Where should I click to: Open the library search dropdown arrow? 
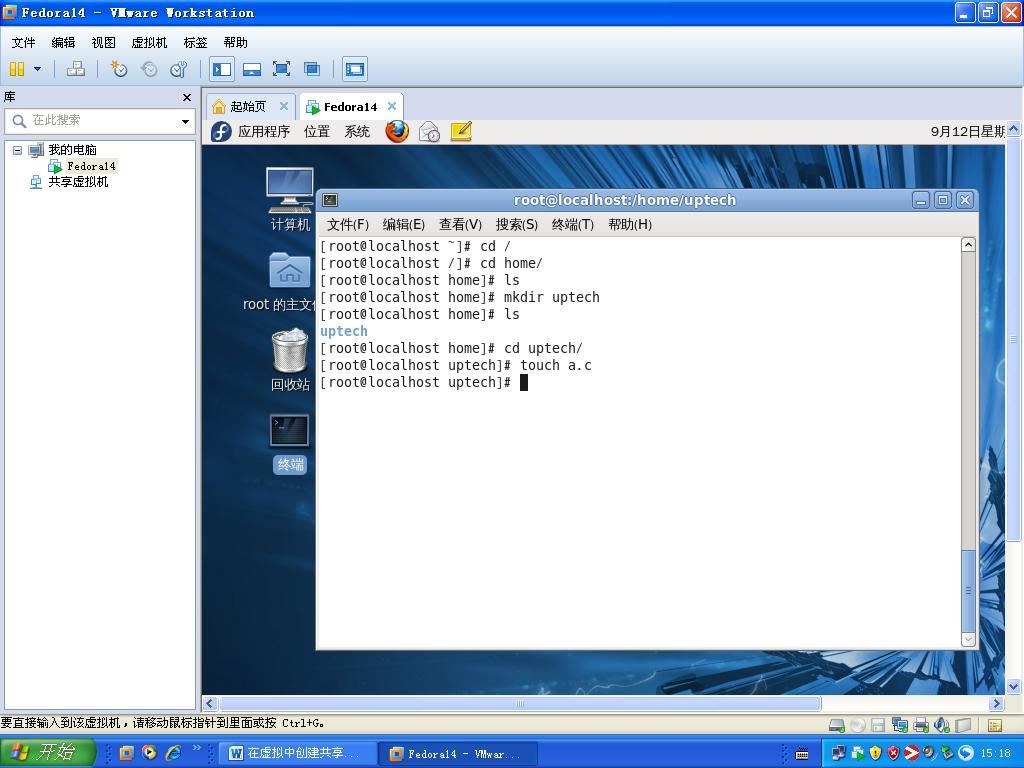185,121
